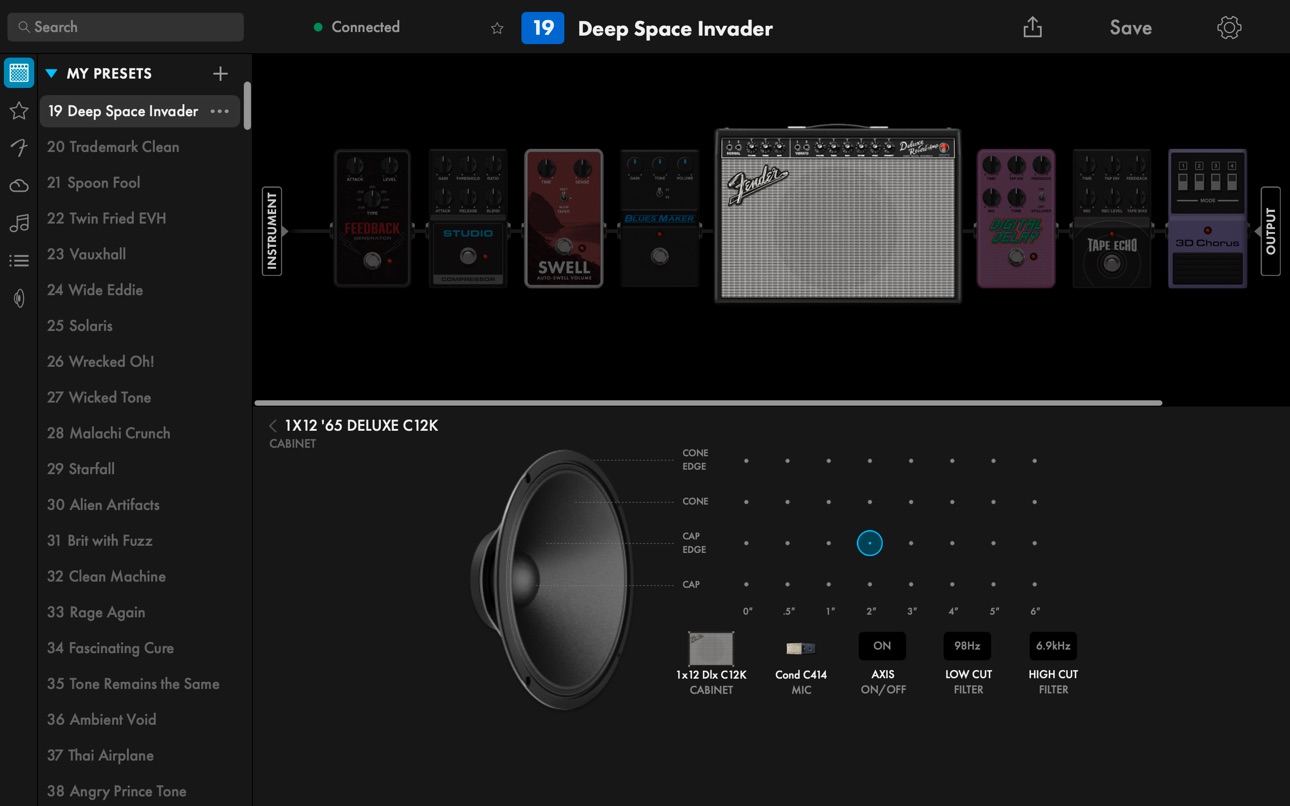
Task: Collapse the MY PRESETS section
Action: click(x=51, y=73)
